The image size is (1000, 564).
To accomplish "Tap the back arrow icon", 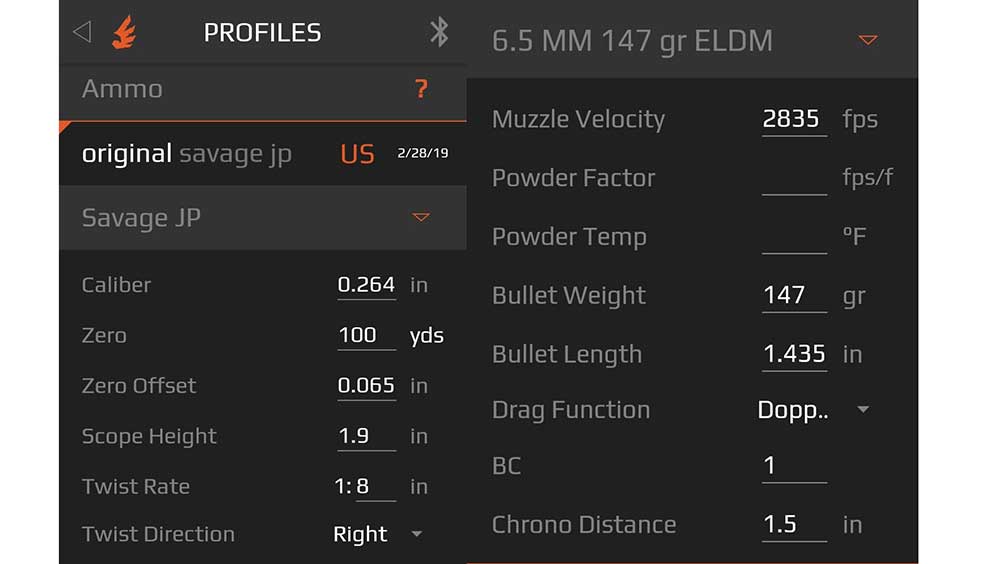I will pos(82,32).
